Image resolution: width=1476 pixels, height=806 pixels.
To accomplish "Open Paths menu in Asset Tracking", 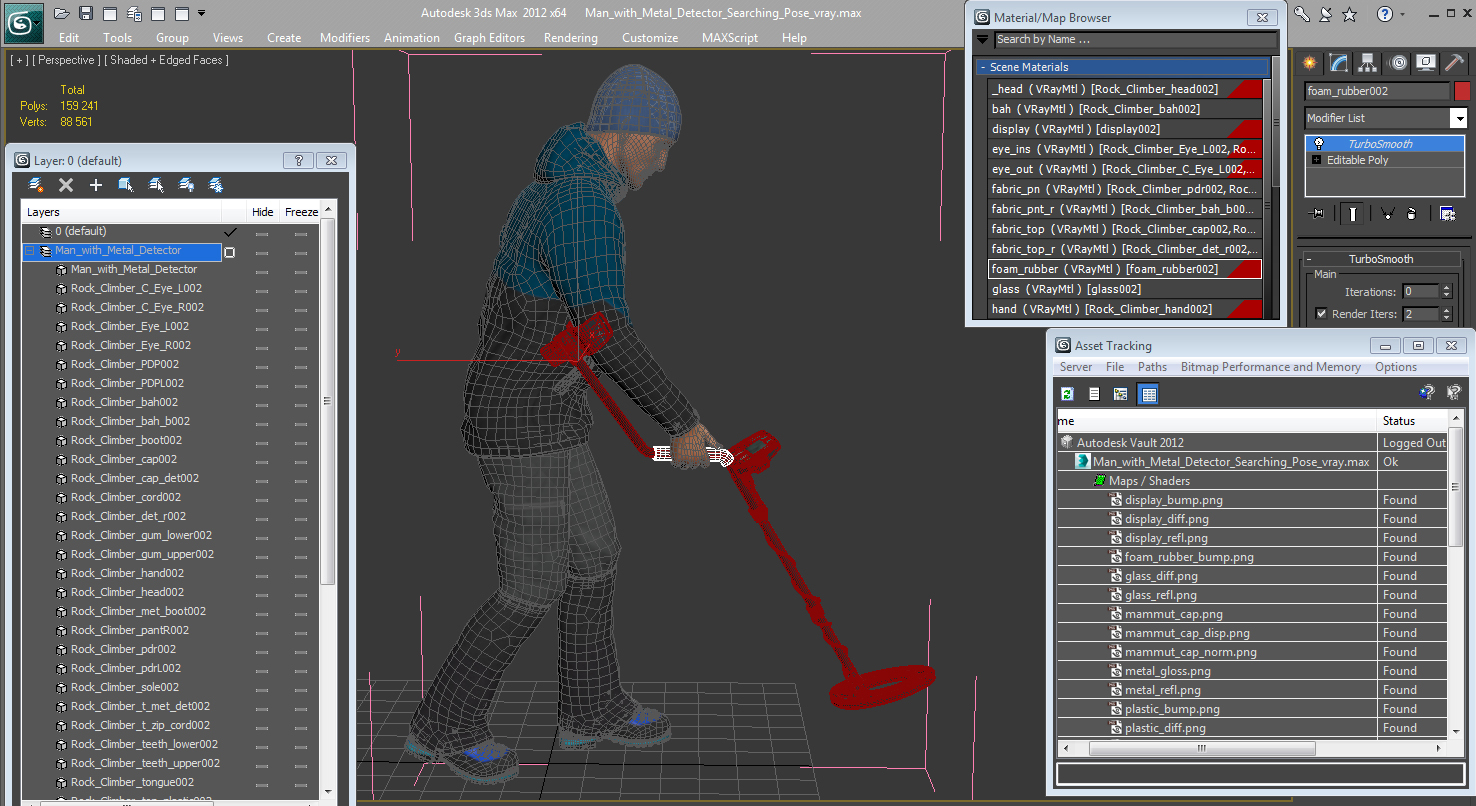I will (1152, 367).
